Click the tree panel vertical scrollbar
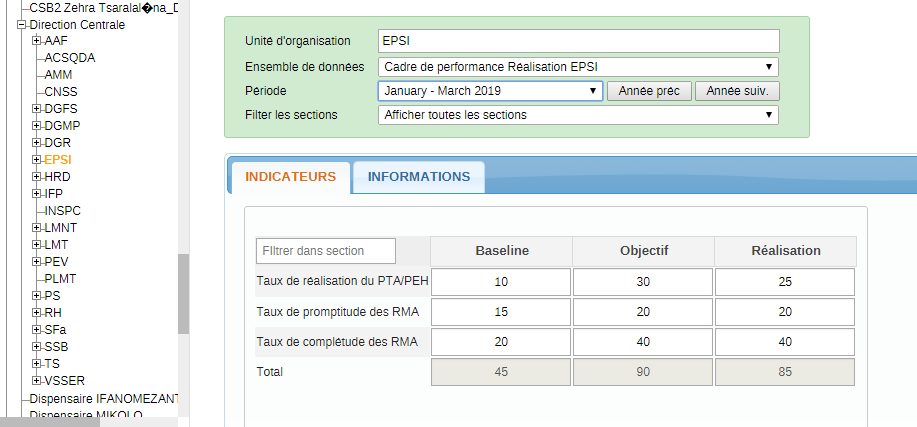 tap(183, 292)
